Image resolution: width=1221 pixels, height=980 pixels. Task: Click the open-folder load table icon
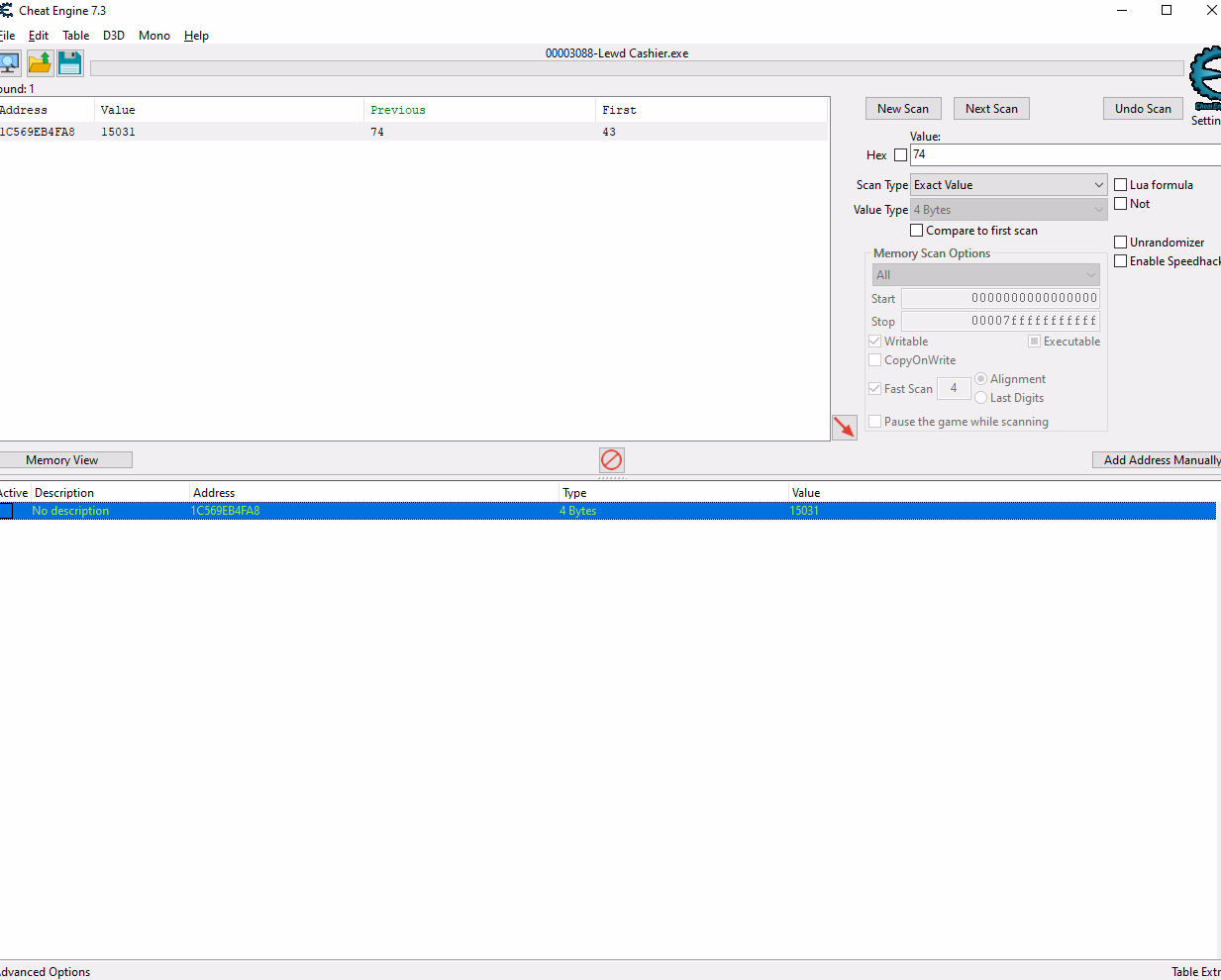click(40, 64)
